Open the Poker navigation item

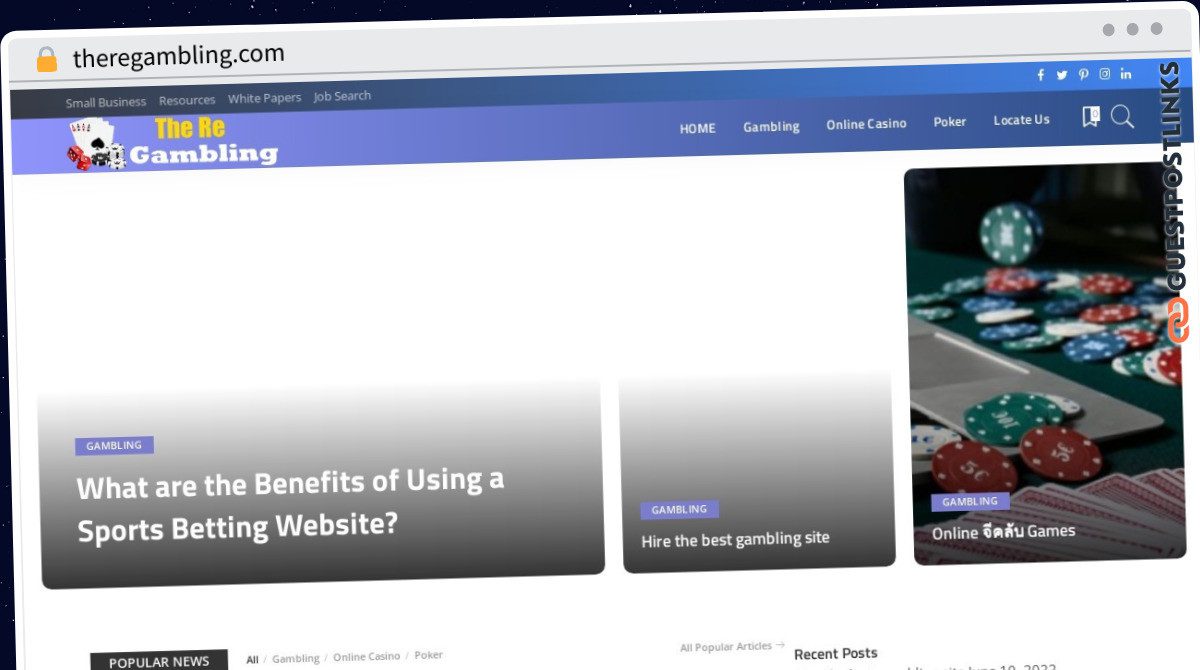pos(950,121)
